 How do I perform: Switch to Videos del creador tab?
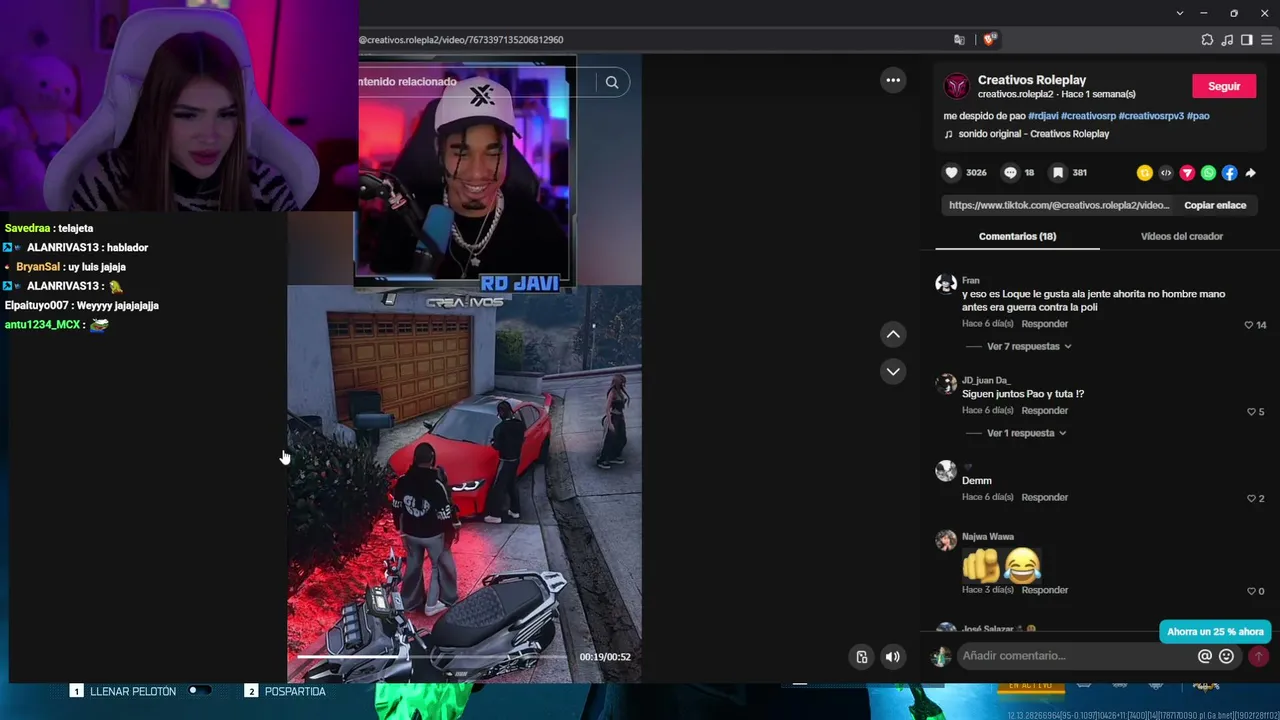[x=1182, y=237]
